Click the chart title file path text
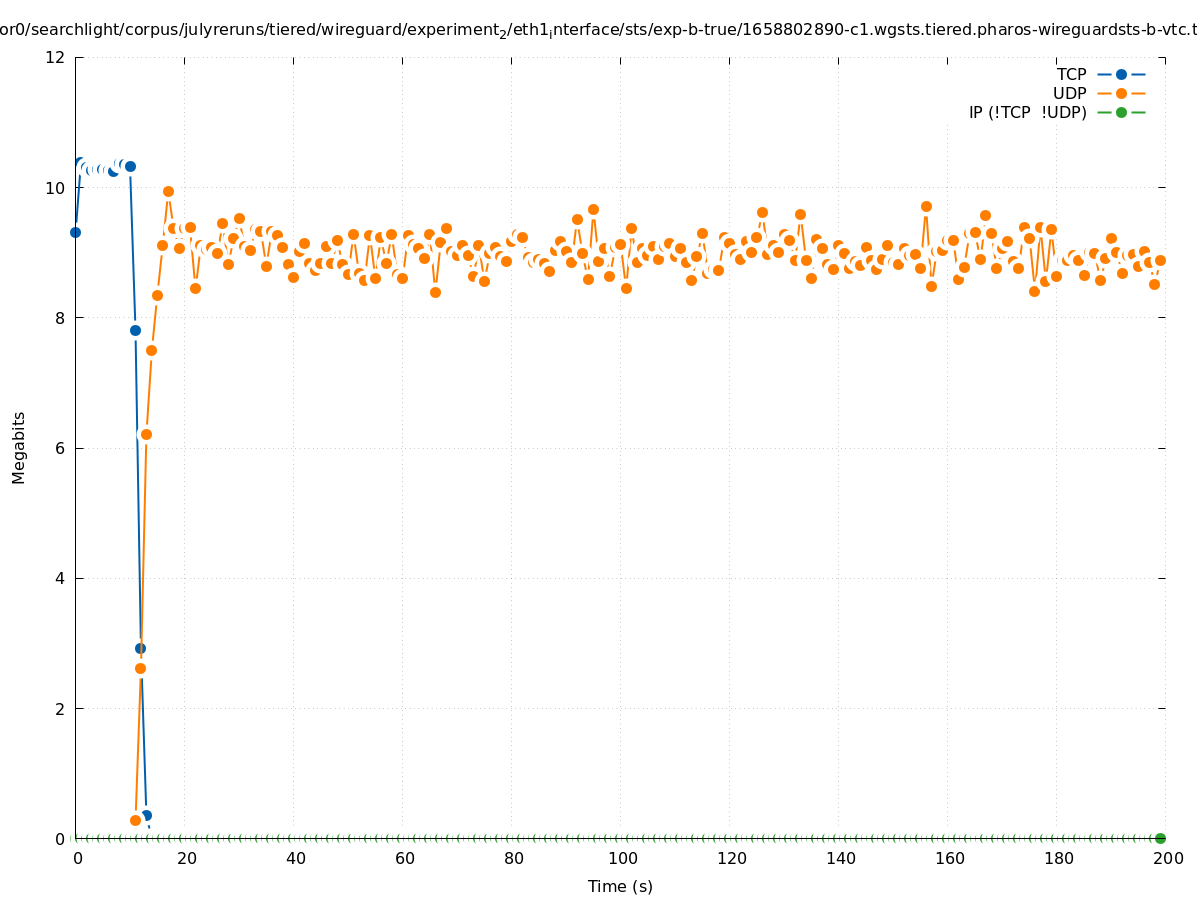The height and width of the screenshot is (900, 1197). 598,30
